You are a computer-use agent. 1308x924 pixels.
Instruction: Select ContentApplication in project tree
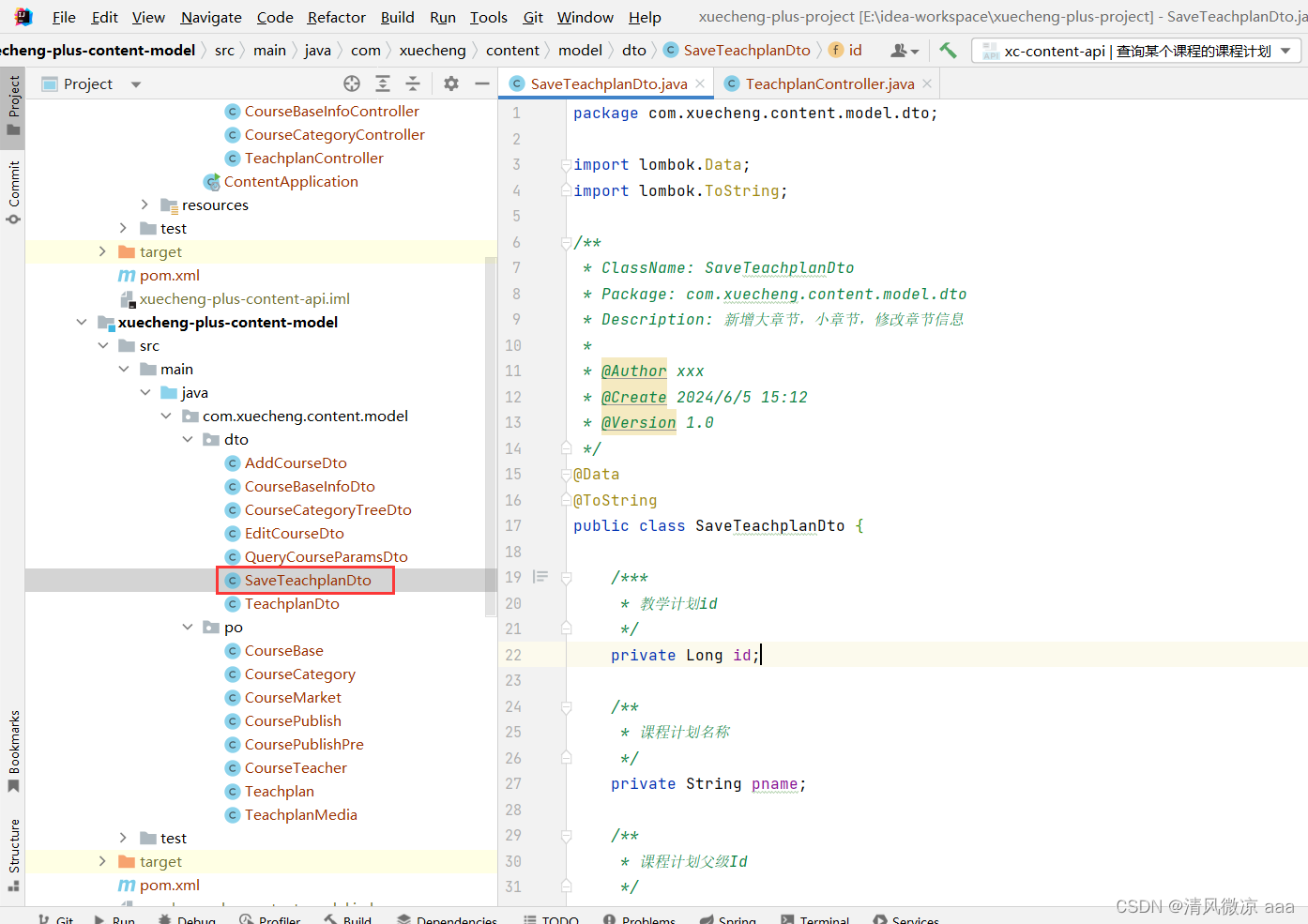(291, 181)
